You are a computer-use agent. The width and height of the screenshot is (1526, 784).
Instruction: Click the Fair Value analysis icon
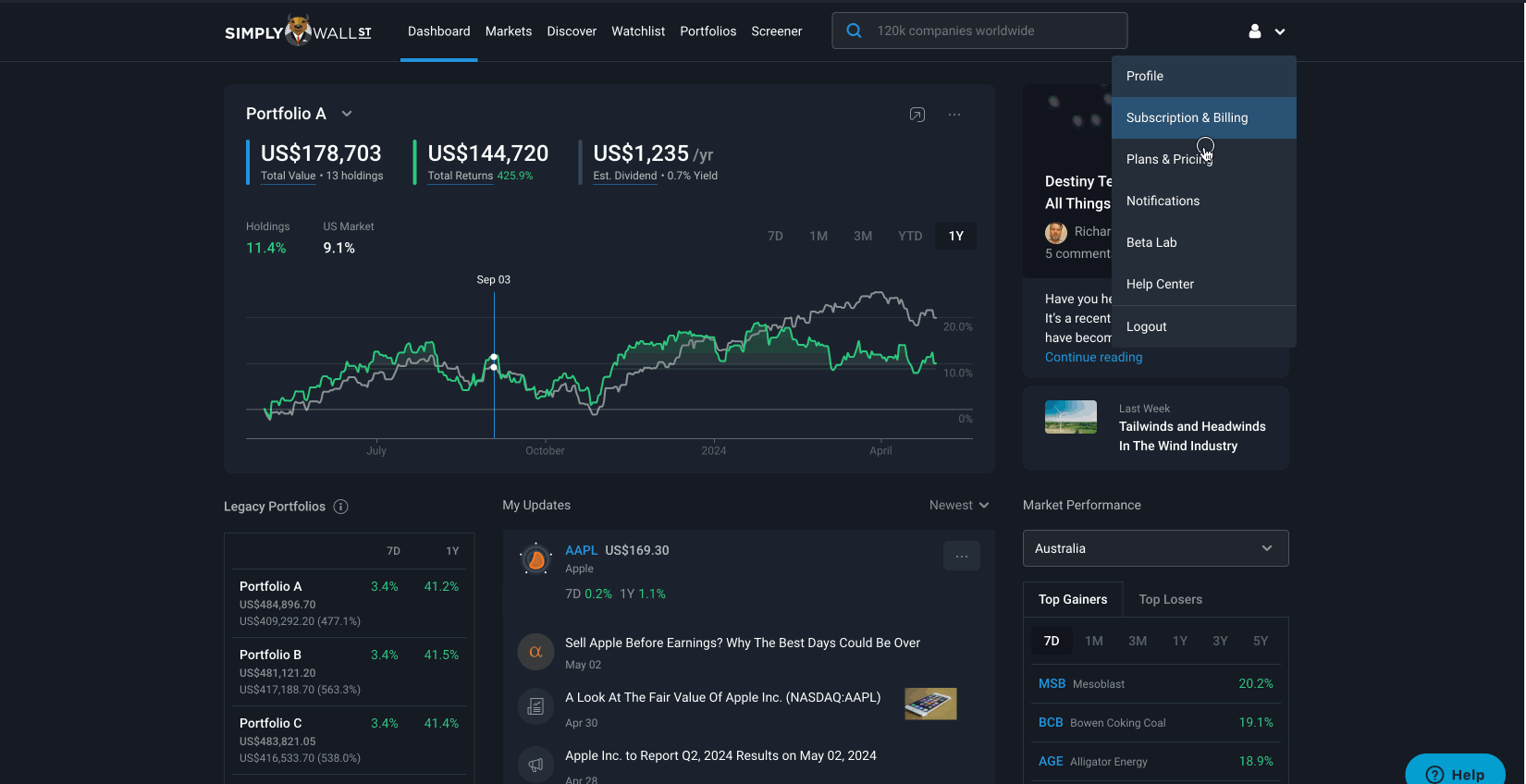[x=535, y=706]
